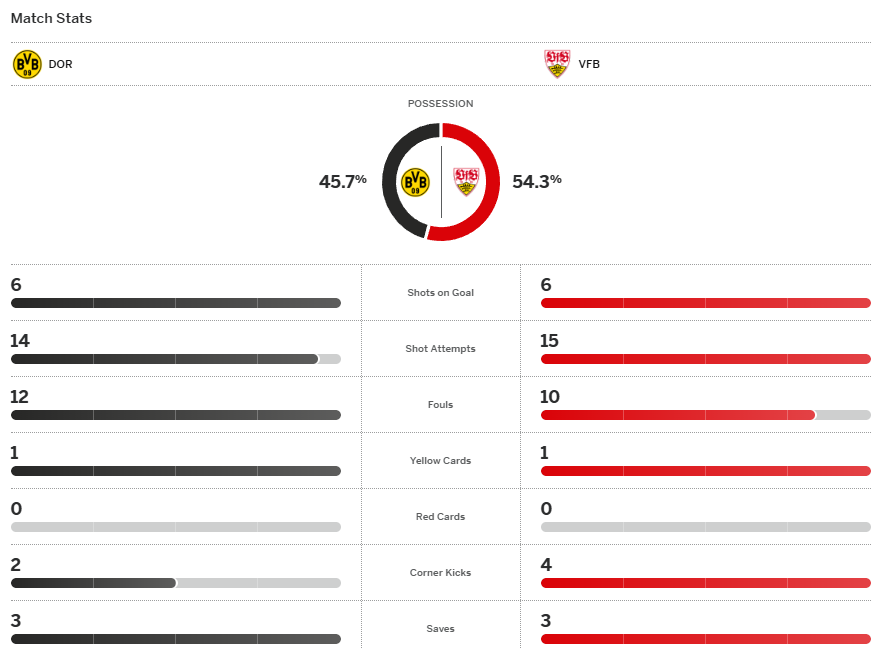Image resolution: width=884 pixels, height=649 pixels.
Task: Click the Dortmund crest in the header
Action: coord(27,65)
